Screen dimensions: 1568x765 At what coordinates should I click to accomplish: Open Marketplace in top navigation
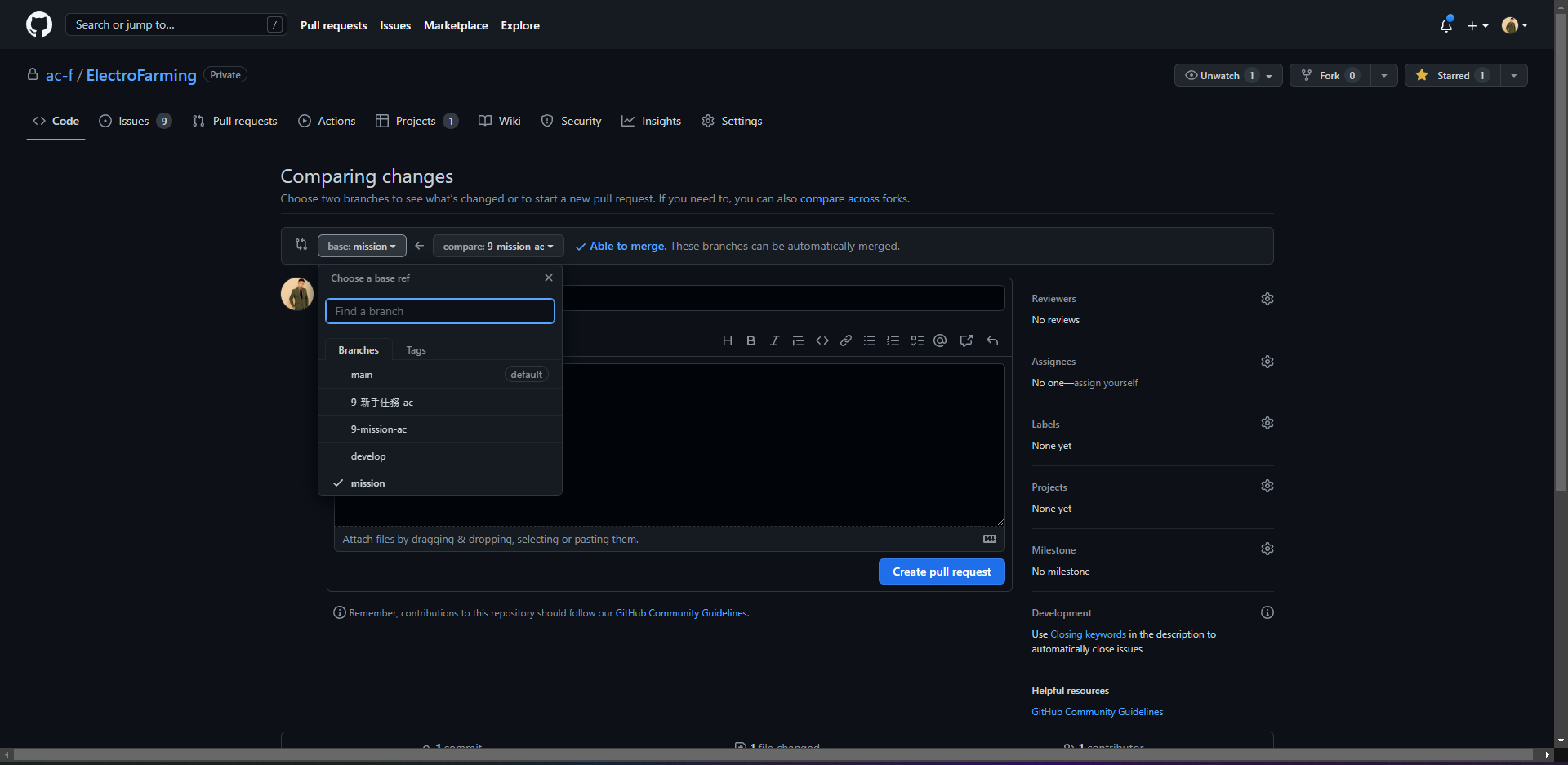[456, 25]
